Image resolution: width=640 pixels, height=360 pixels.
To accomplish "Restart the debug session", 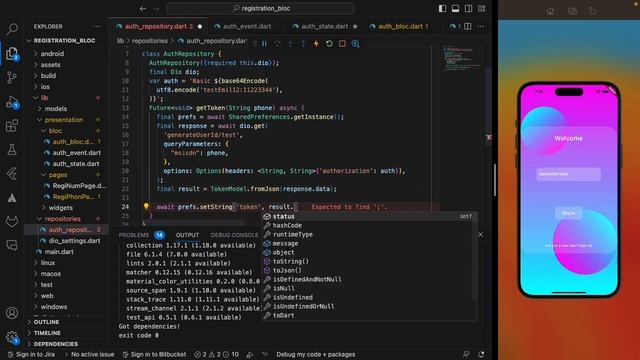I will pos(329,44).
